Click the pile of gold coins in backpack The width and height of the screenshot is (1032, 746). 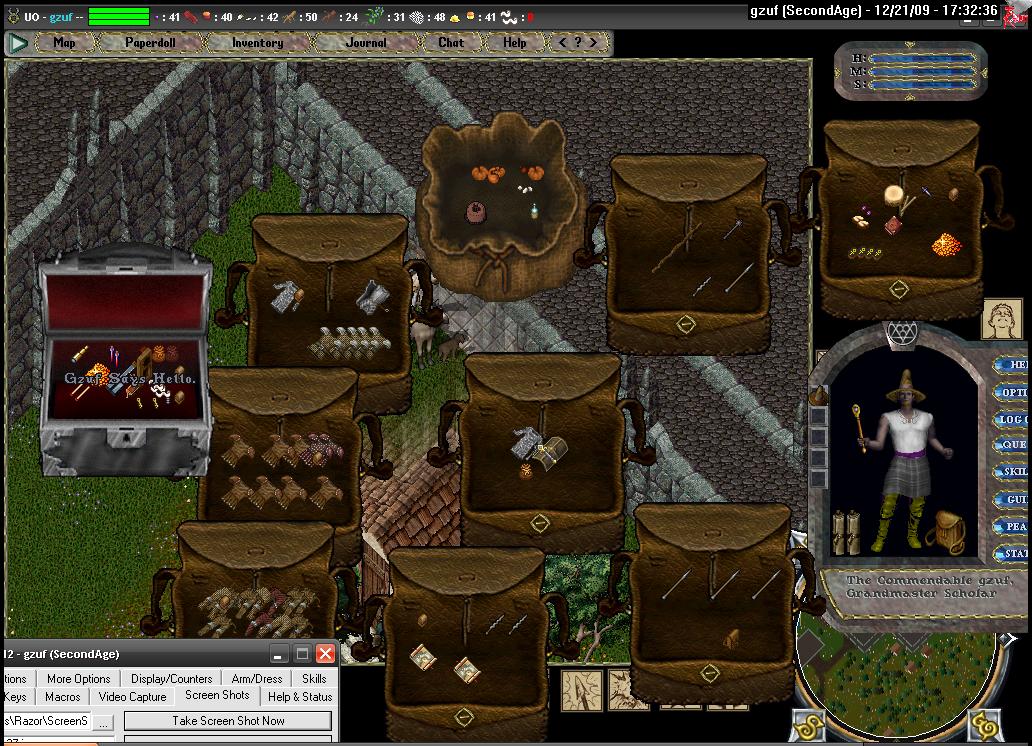pyautogui.click(x=946, y=243)
